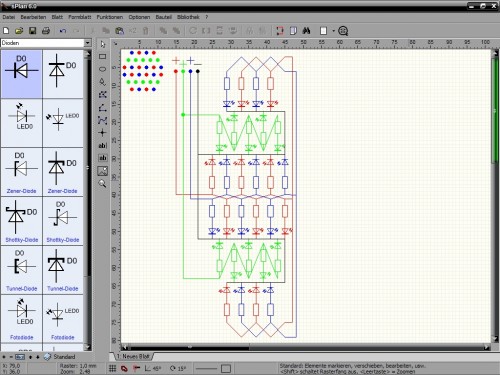
Task: Select the single-line text tool
Action: 103,145
